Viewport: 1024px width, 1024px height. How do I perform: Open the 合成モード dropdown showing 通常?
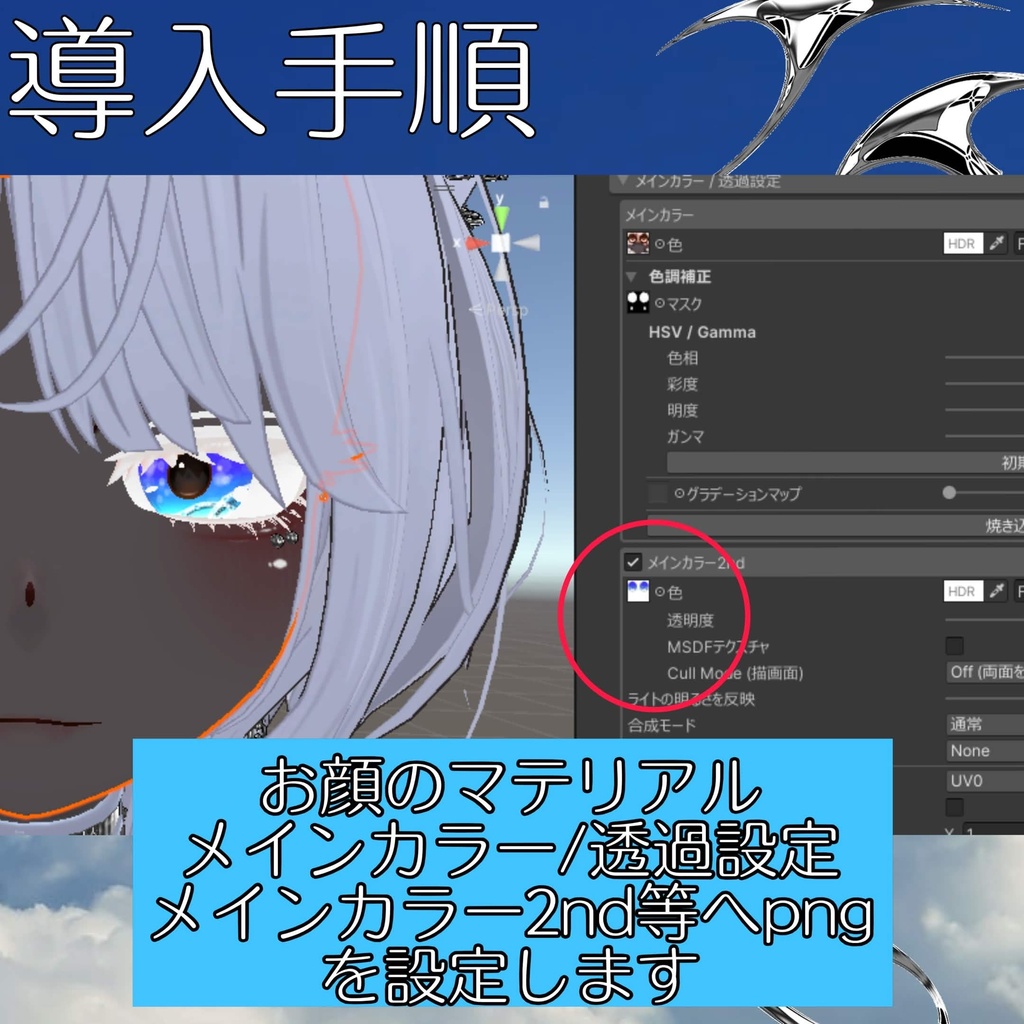click(985, 724)
